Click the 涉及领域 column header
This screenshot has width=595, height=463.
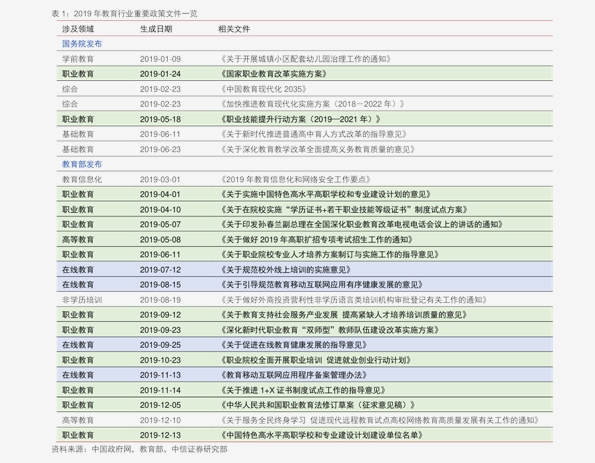(x=78, y=29)
